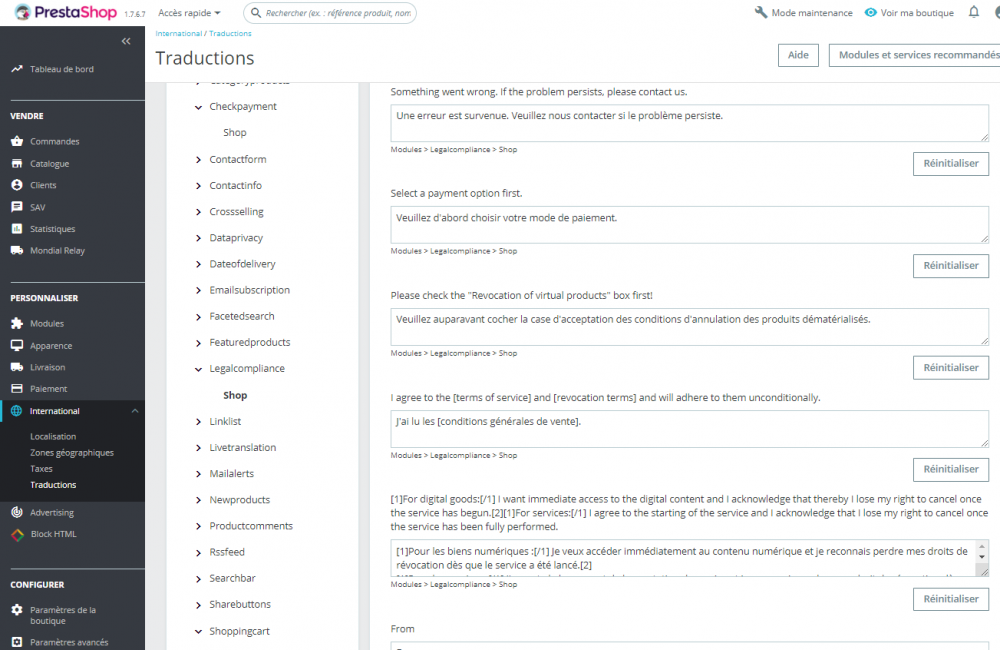
Task: Click the Block HTML icon
Action: [17, 535]
